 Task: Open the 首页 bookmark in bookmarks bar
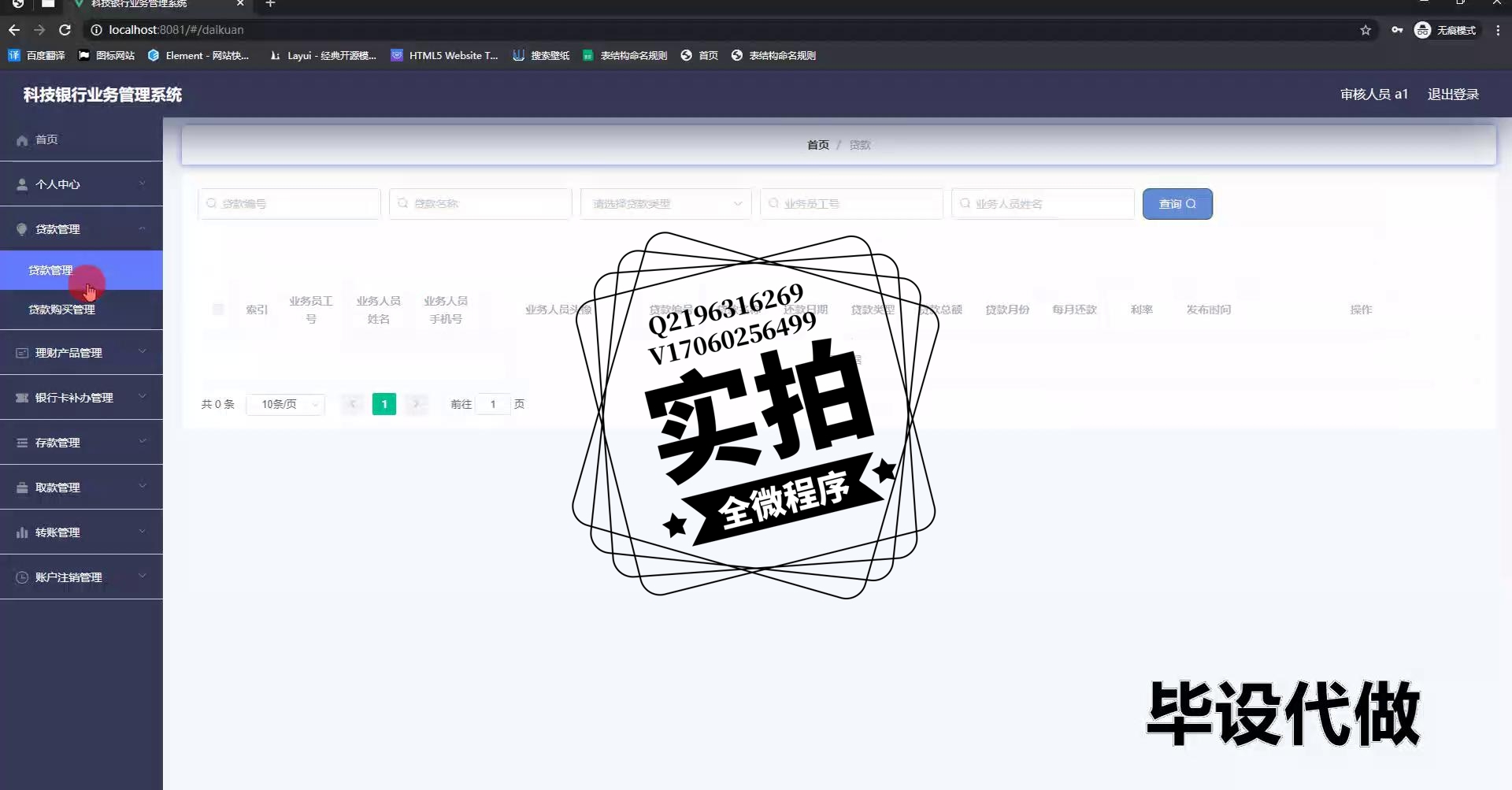[699, 55]
